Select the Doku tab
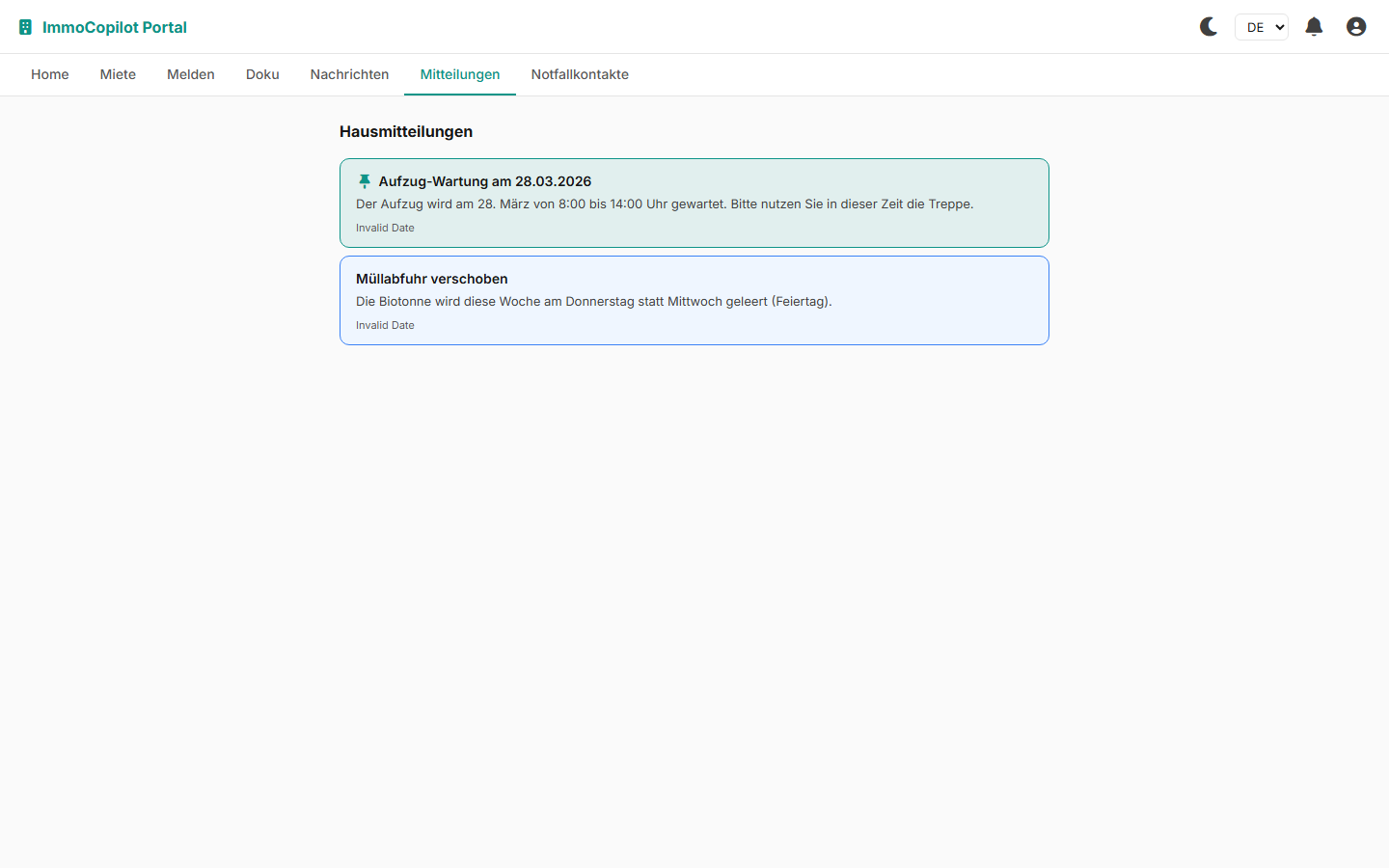Viewport: 1389px width, 868px height. (x=262, y=74)
